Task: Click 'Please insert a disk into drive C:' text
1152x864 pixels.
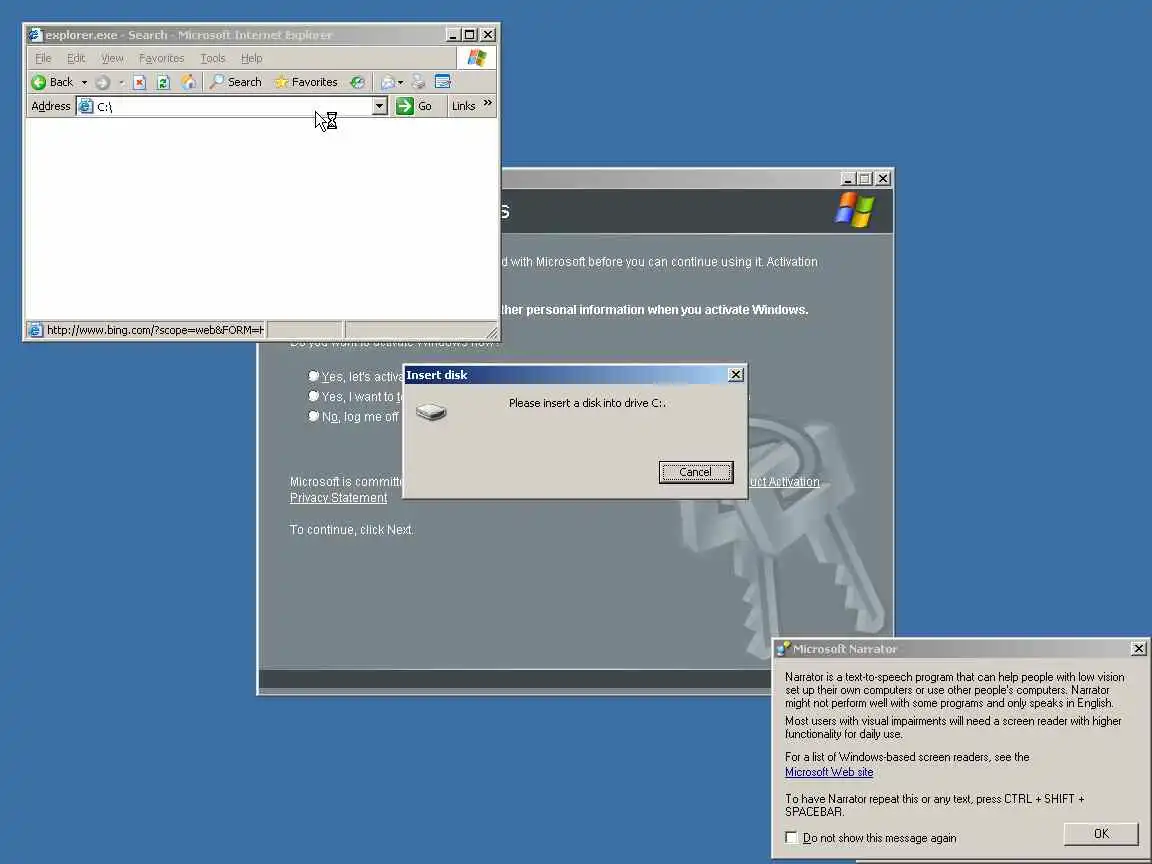Action: click(x=587, y=403)
